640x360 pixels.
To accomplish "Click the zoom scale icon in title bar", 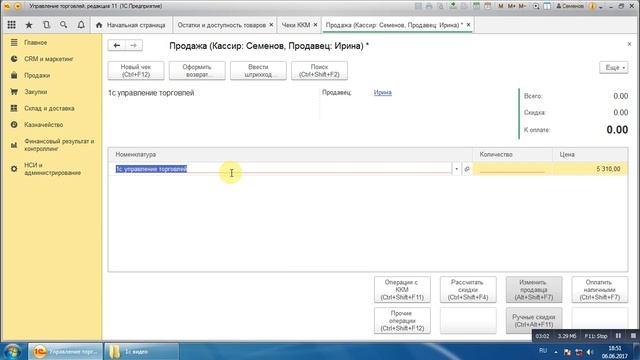I will point(536,6).
